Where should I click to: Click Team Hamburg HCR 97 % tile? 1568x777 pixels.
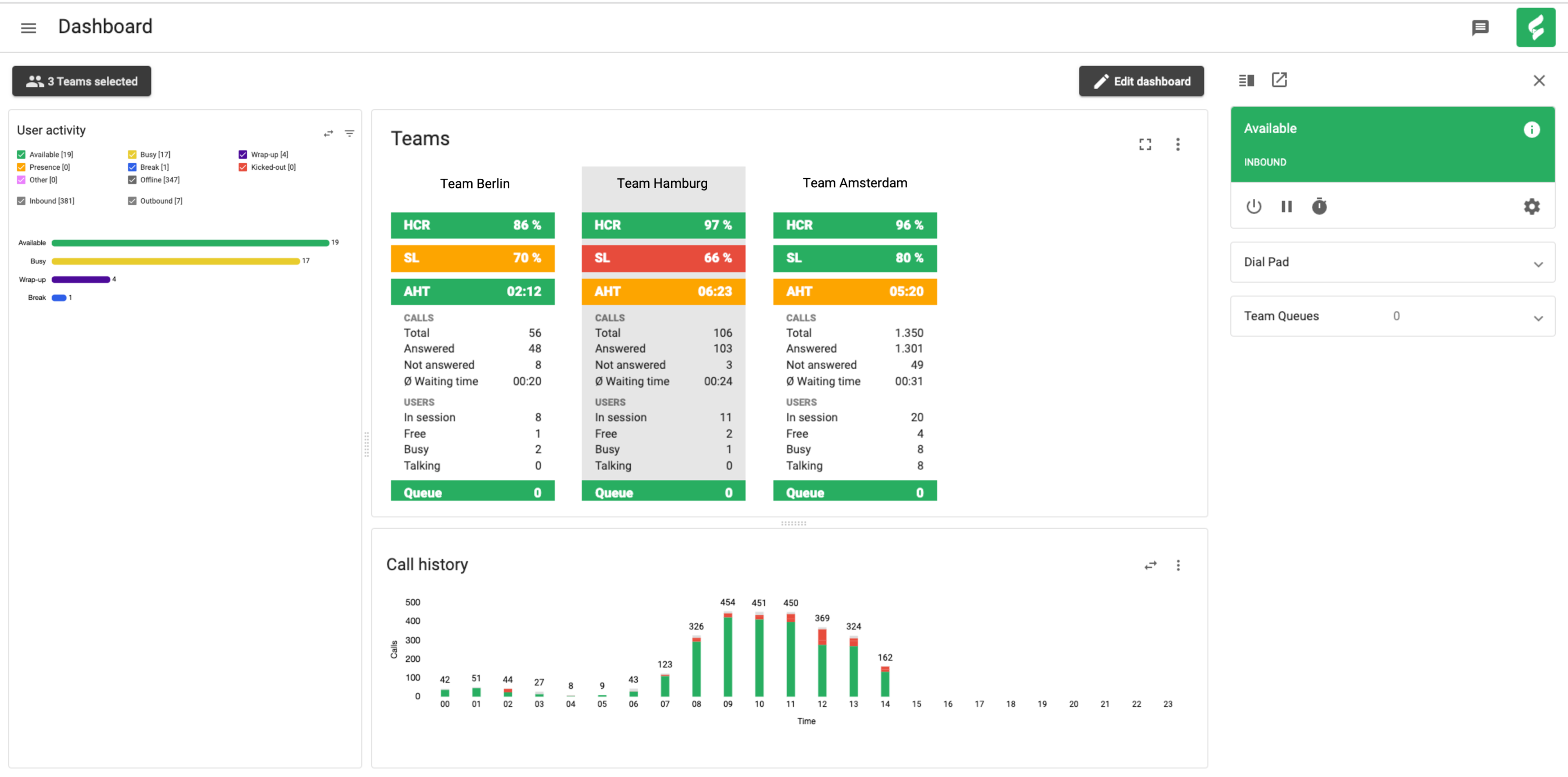point(663,225)
